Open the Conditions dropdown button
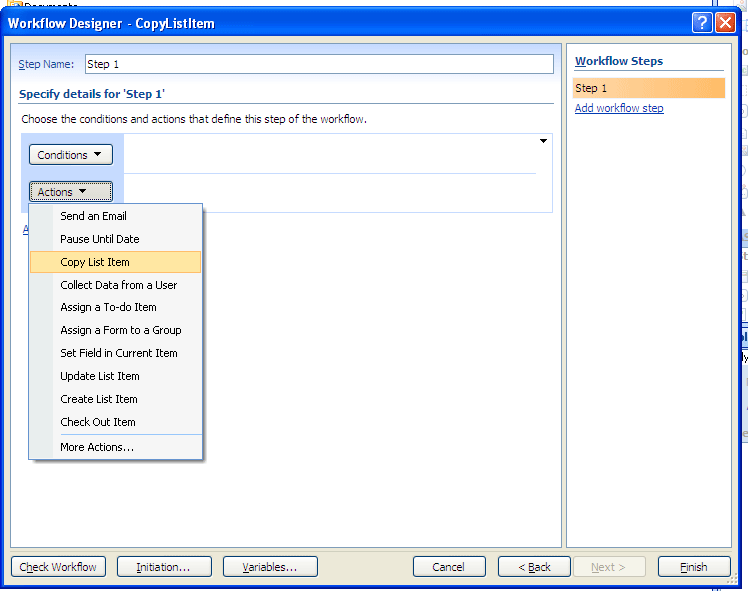This screenshot has height=591, width=748. tap(71, 155)
